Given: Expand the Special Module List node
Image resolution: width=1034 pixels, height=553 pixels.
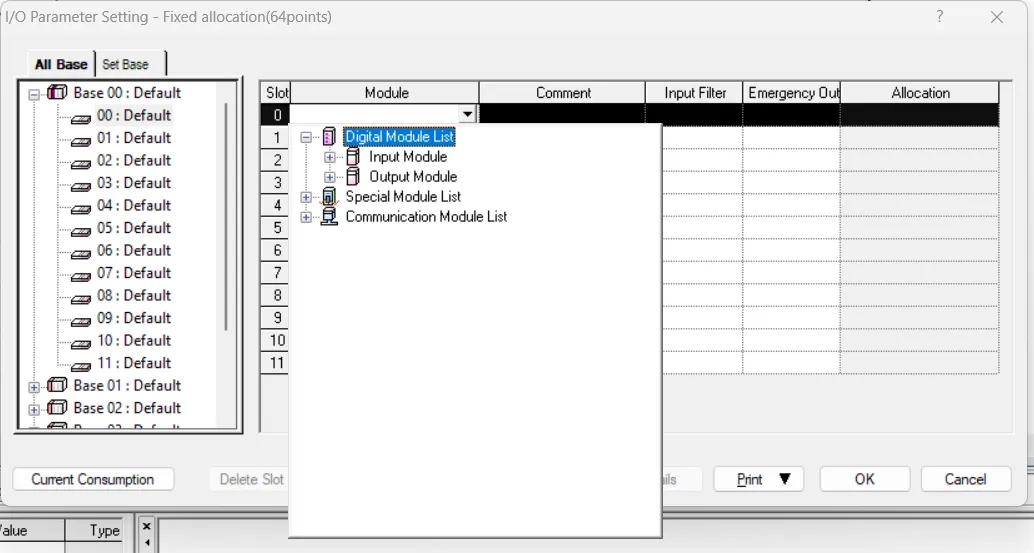Looking at the screenshot, I should pyautogui.click(x=306, y=197).
